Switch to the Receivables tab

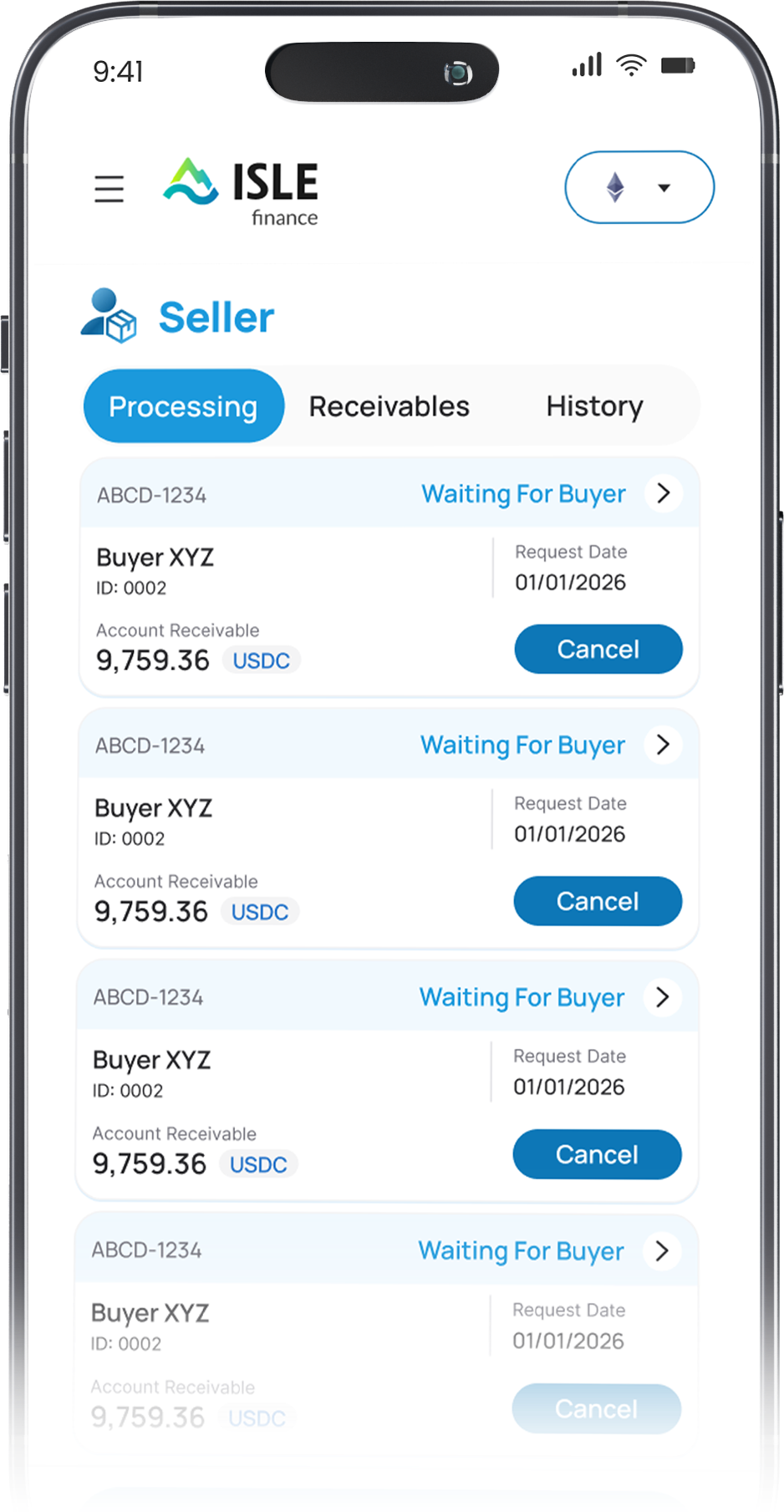[389, 406]
